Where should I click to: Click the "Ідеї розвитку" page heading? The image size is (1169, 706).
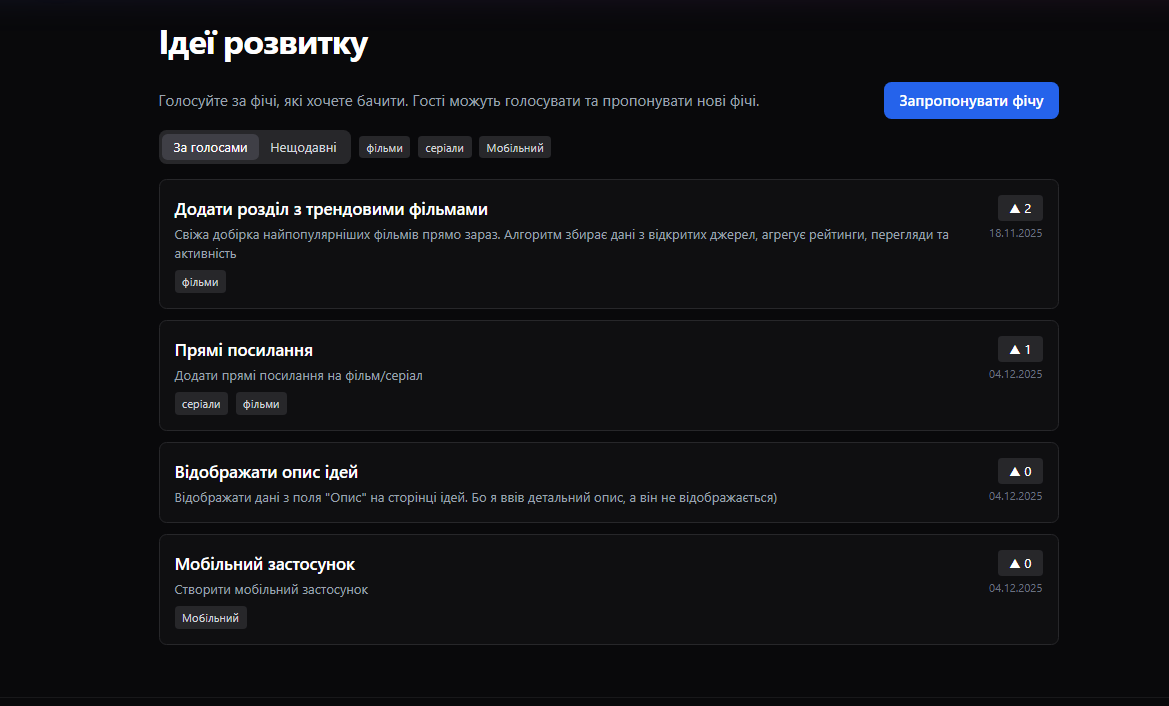click(x=263, y=44)
